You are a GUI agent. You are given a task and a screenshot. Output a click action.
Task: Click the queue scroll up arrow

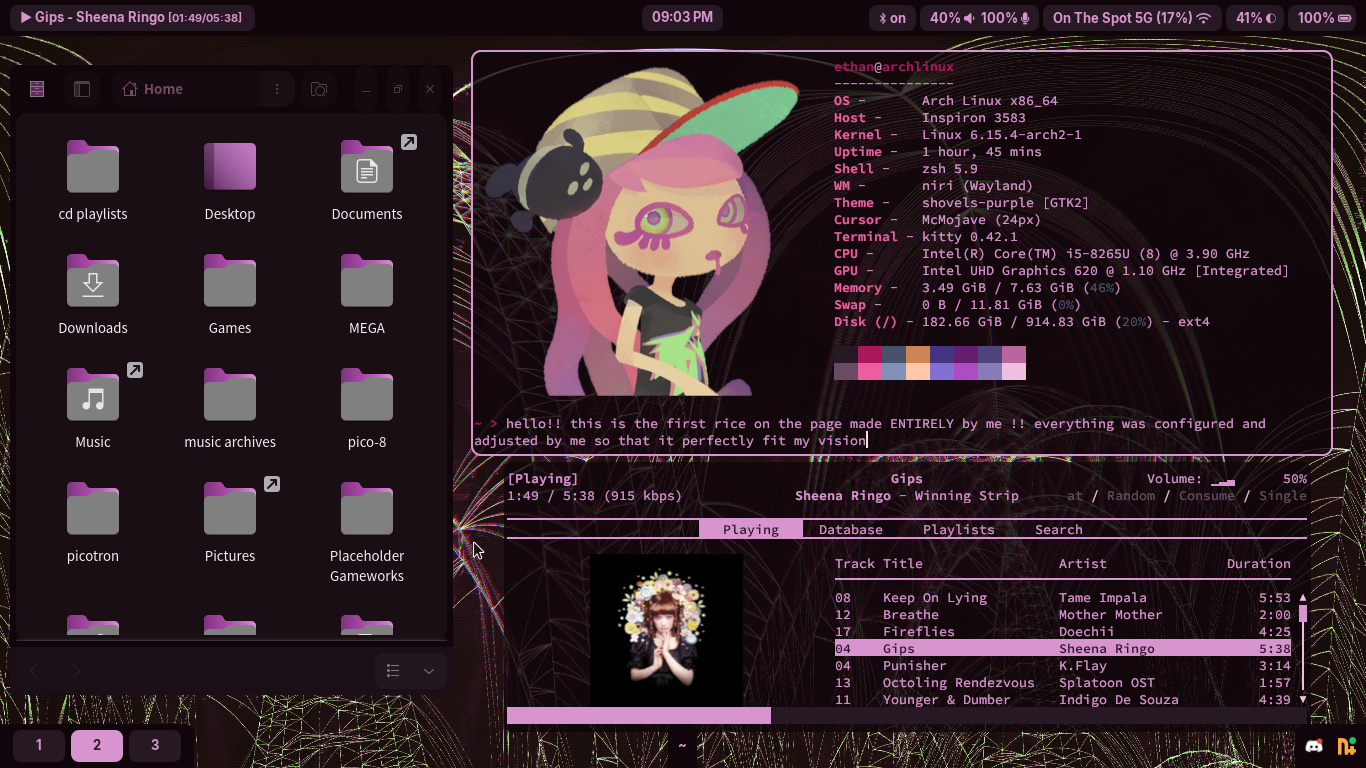click(1303, 598)
